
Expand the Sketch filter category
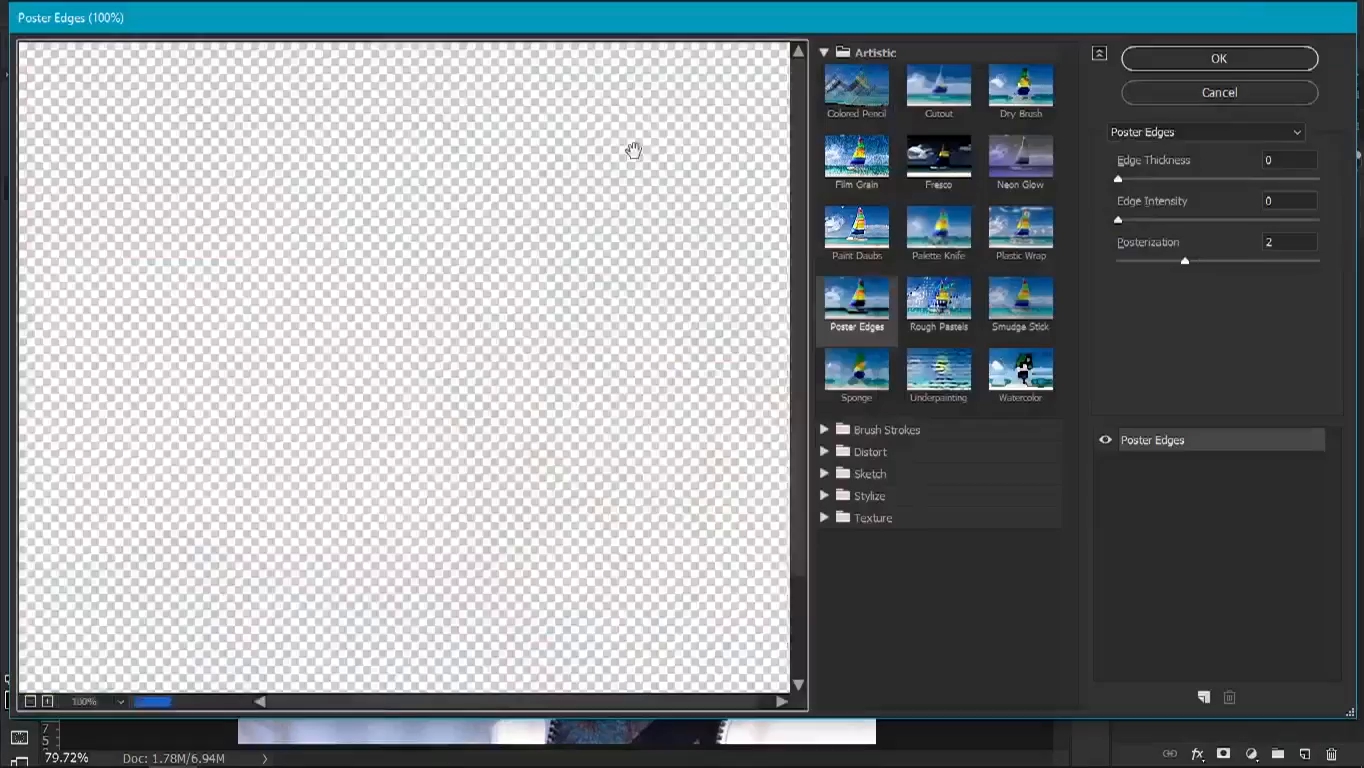824,474
